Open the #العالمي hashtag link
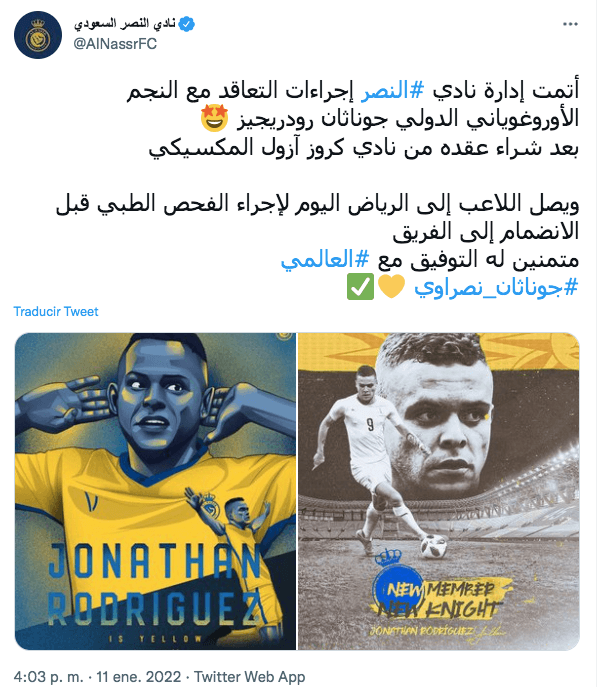597x687 pixels. (x=325, y=260)
